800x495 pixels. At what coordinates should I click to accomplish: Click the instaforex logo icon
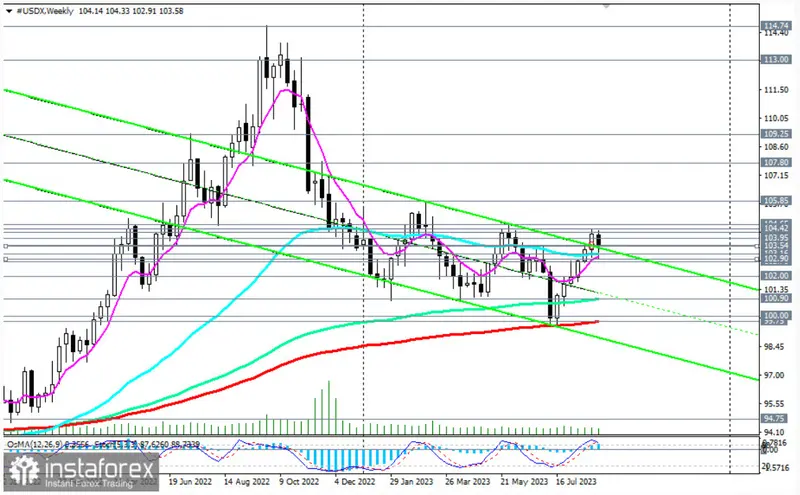(x=25, y=470)
